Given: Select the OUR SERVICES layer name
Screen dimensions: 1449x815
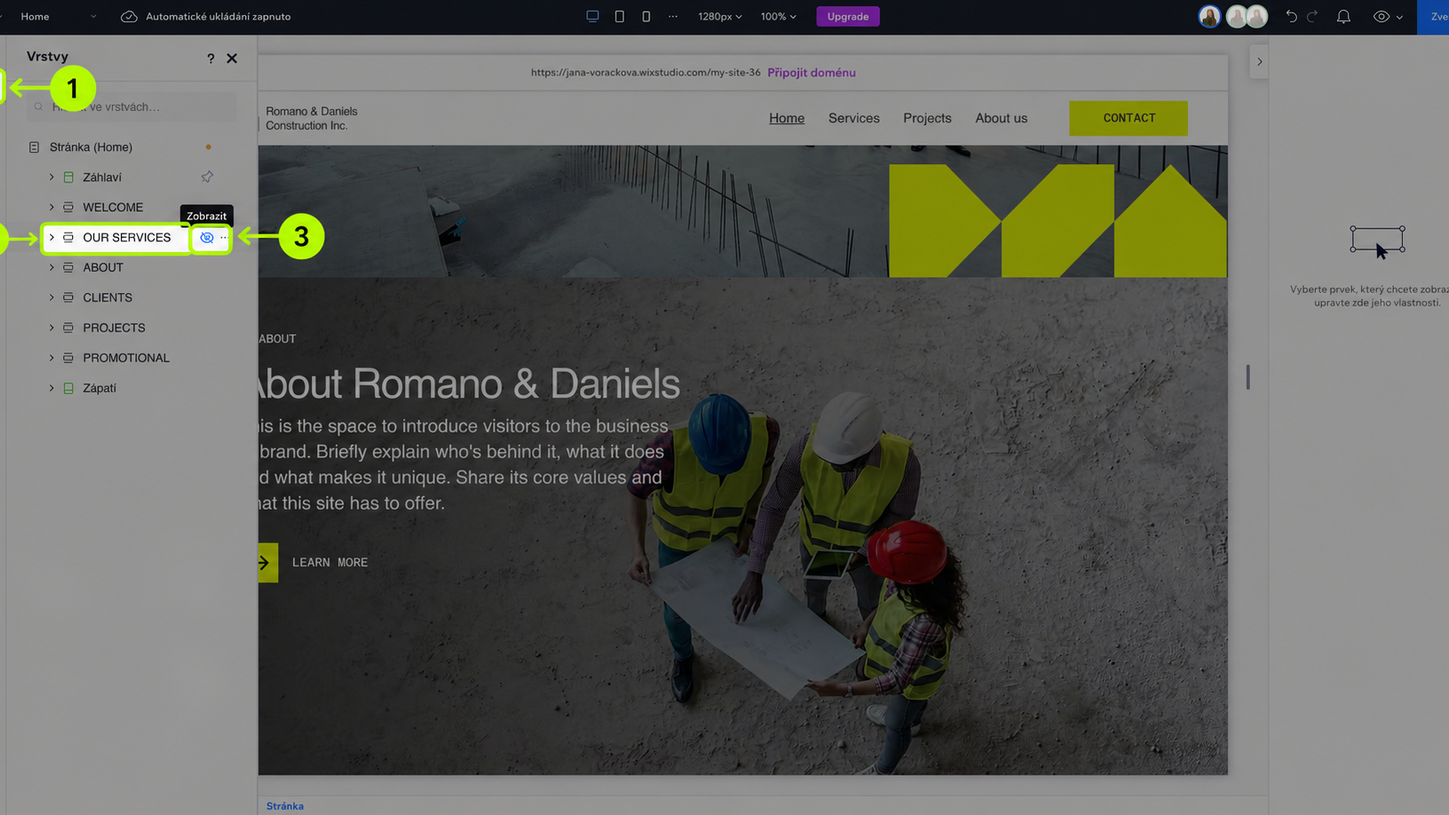Looking at the screenshot, I should [127, 238].
